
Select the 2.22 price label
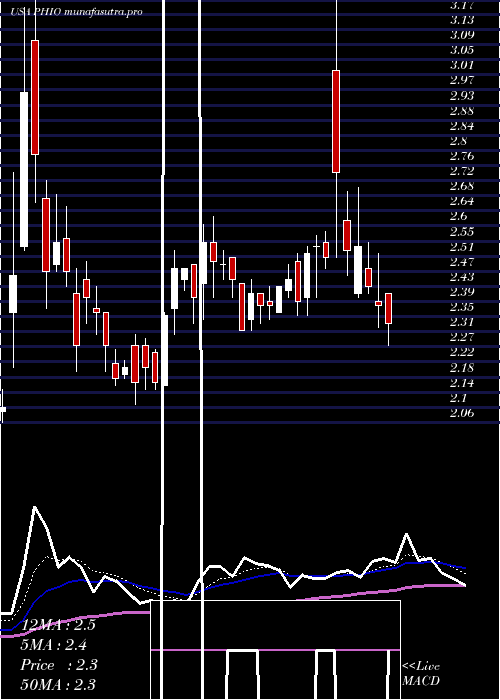tap(462, 353)
